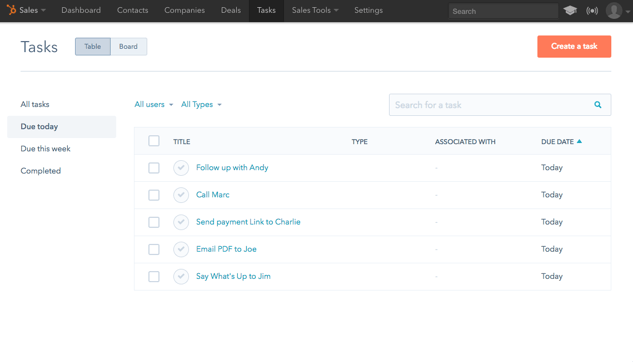Select the Due today filter

61,127
